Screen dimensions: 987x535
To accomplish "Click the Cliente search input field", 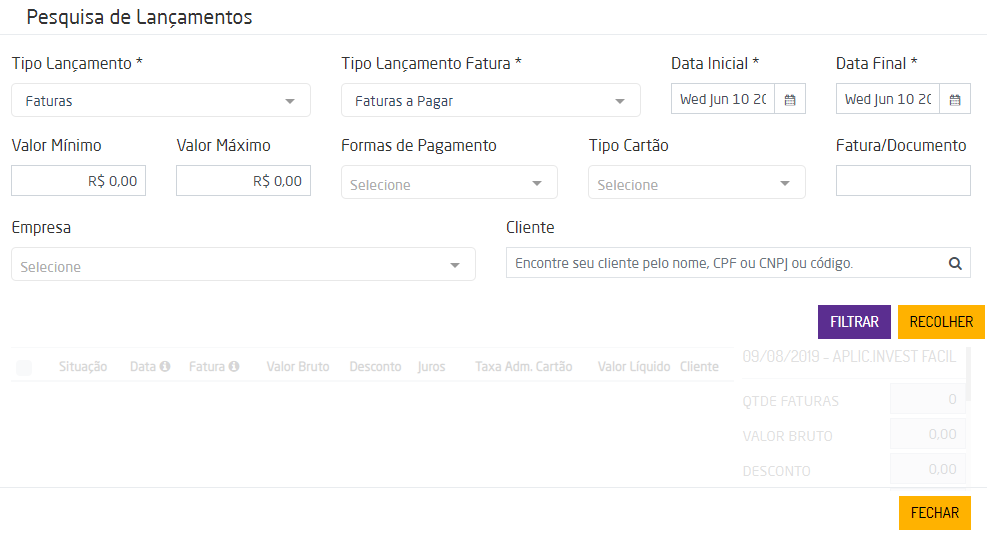I will [x=724, y=264].
